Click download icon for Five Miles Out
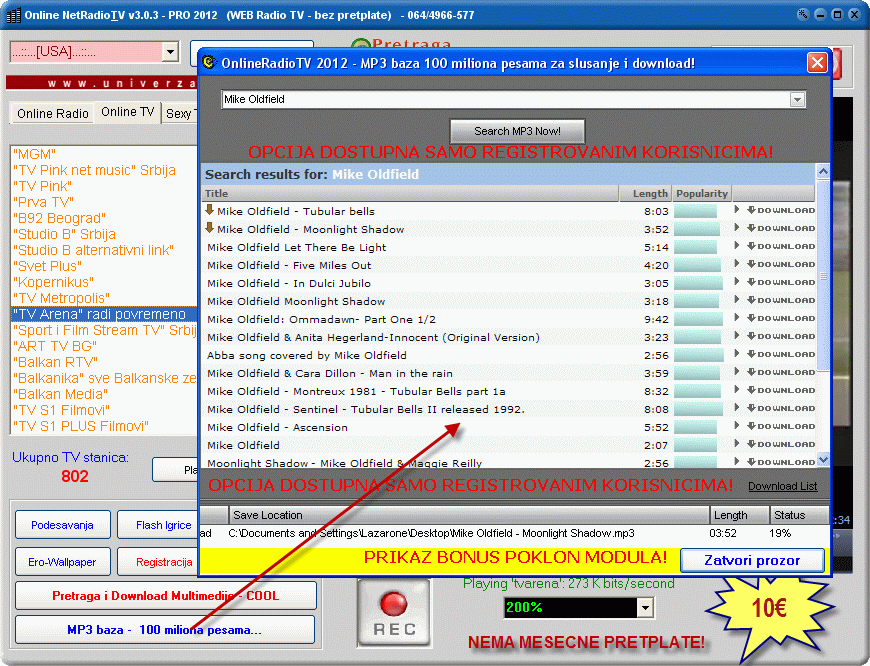The height and width of the screenshot is (666, 870). click(780, 265)
